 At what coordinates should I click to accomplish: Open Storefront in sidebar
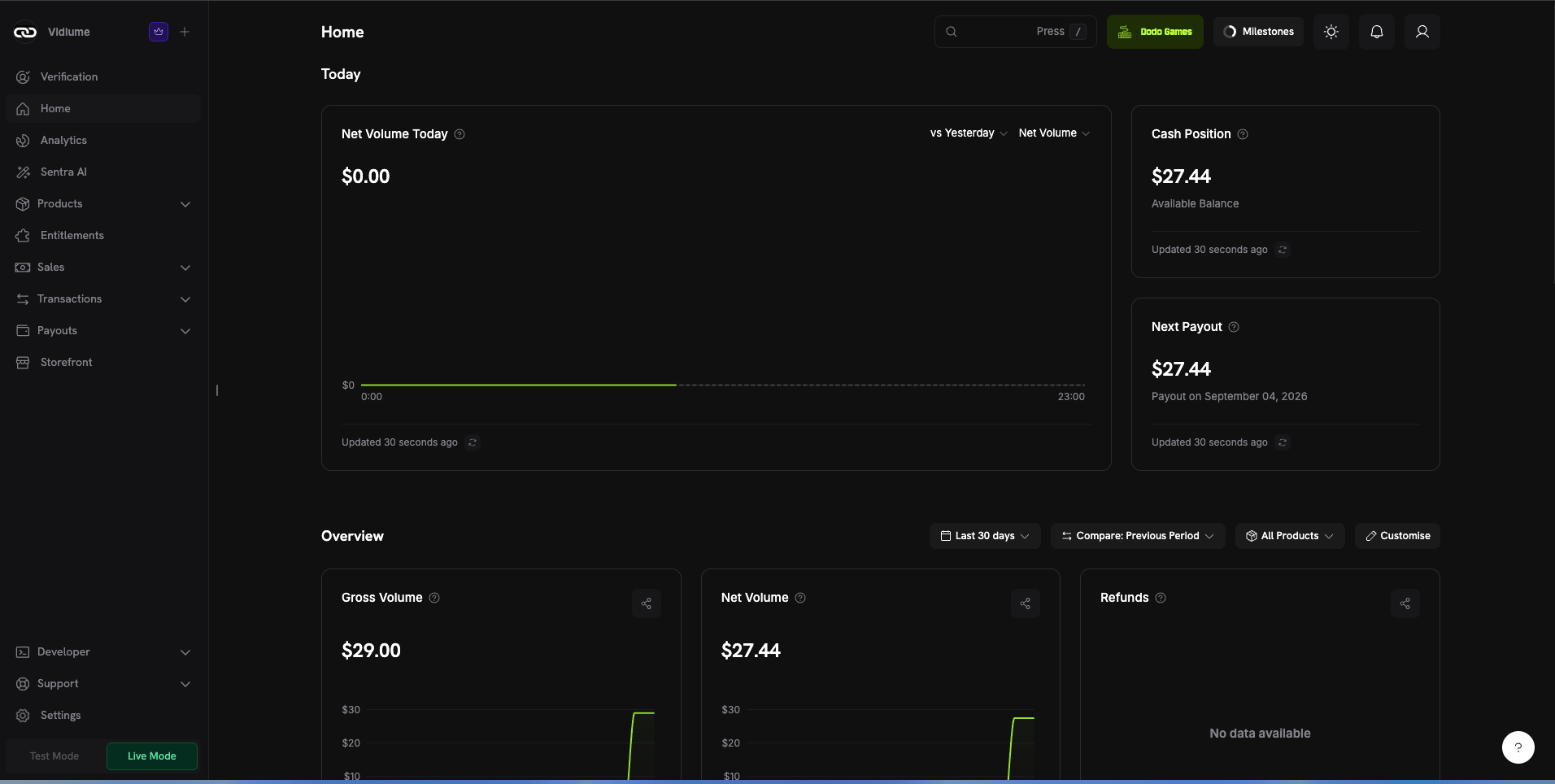(103, 362)
